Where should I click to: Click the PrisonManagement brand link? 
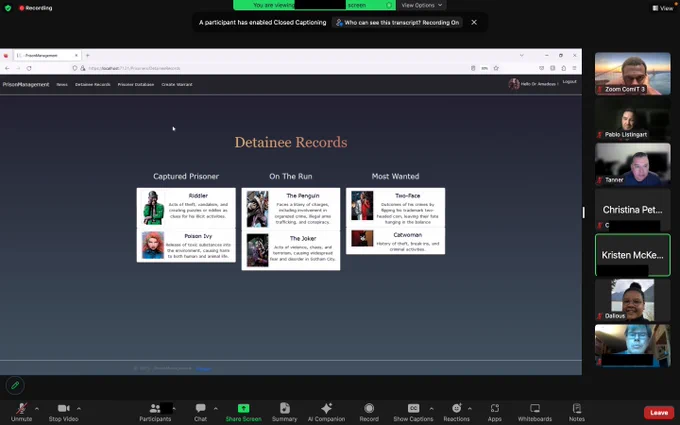tap(26, 85)
